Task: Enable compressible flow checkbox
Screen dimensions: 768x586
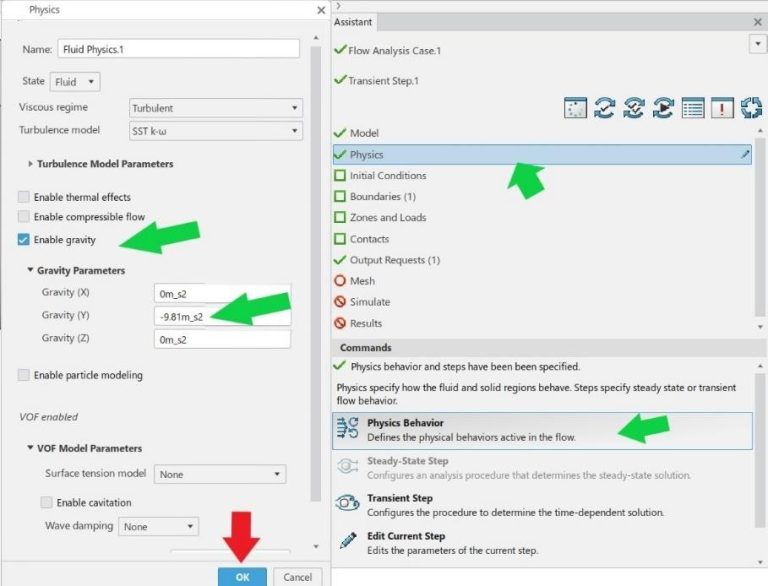Action: [x=24, y=217]
